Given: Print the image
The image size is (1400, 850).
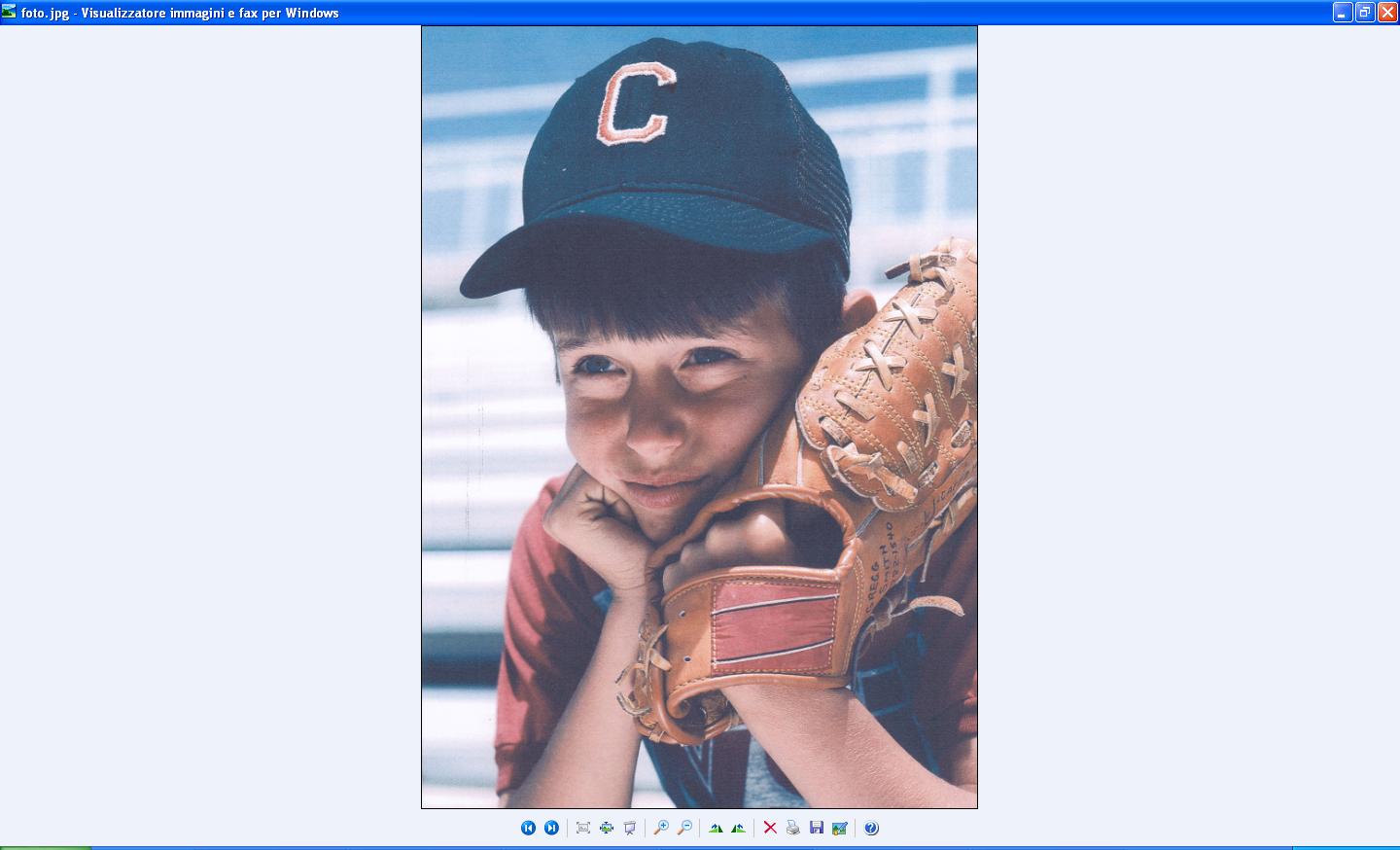Looking at the screenshot, I should tap(793, 828).
